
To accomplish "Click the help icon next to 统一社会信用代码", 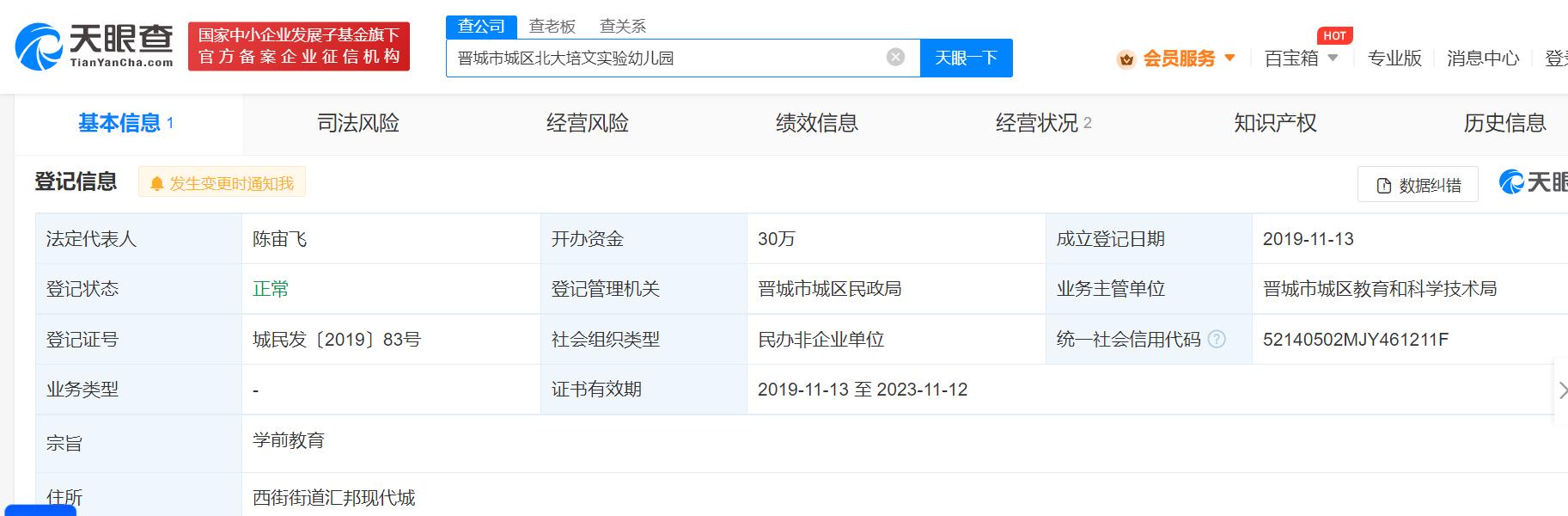I will tap(1217, 339).
